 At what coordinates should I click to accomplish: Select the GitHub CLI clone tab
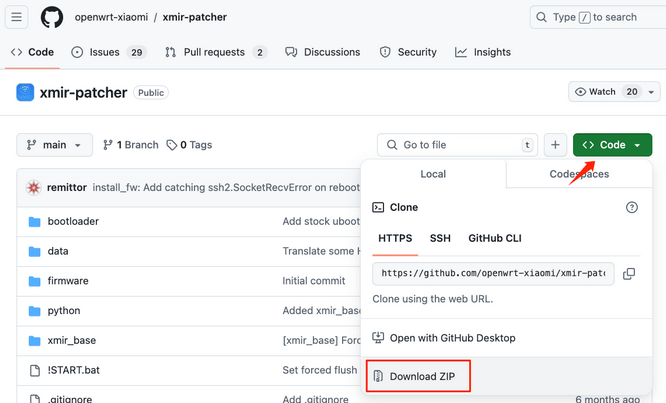495,238
